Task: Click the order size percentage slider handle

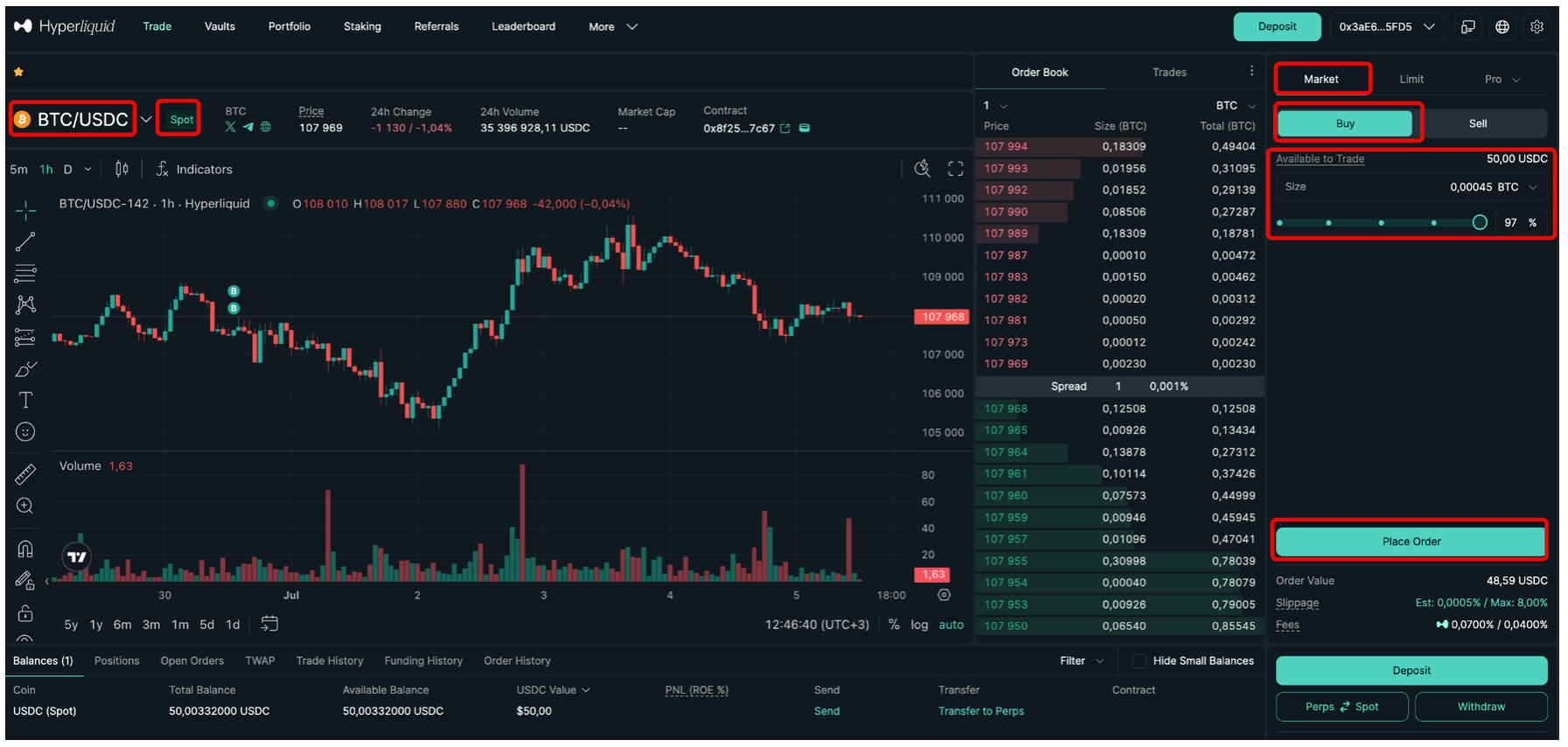Action: point(1480,223)
